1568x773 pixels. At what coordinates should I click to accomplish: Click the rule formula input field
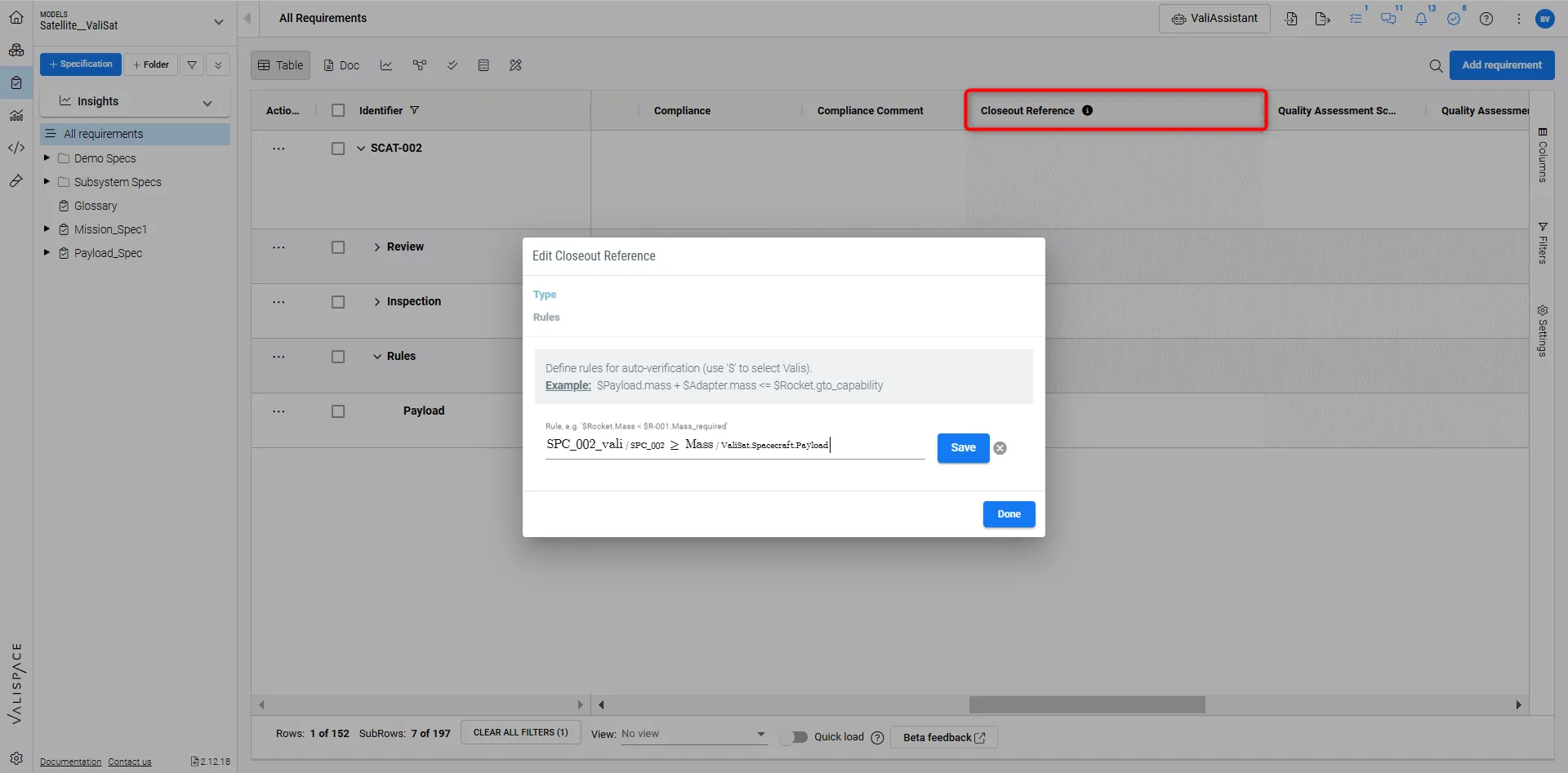[x=735, y=445]
